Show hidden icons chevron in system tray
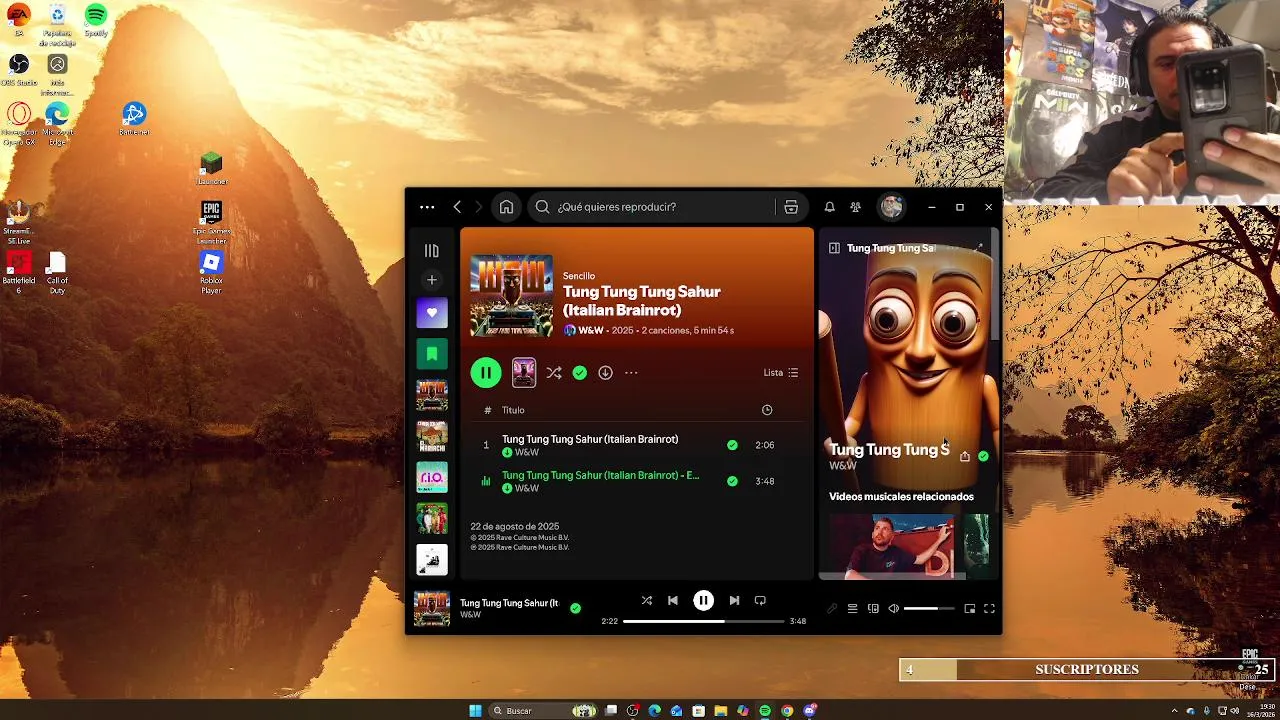The image size is (1280, 720). click(1175, 711)
